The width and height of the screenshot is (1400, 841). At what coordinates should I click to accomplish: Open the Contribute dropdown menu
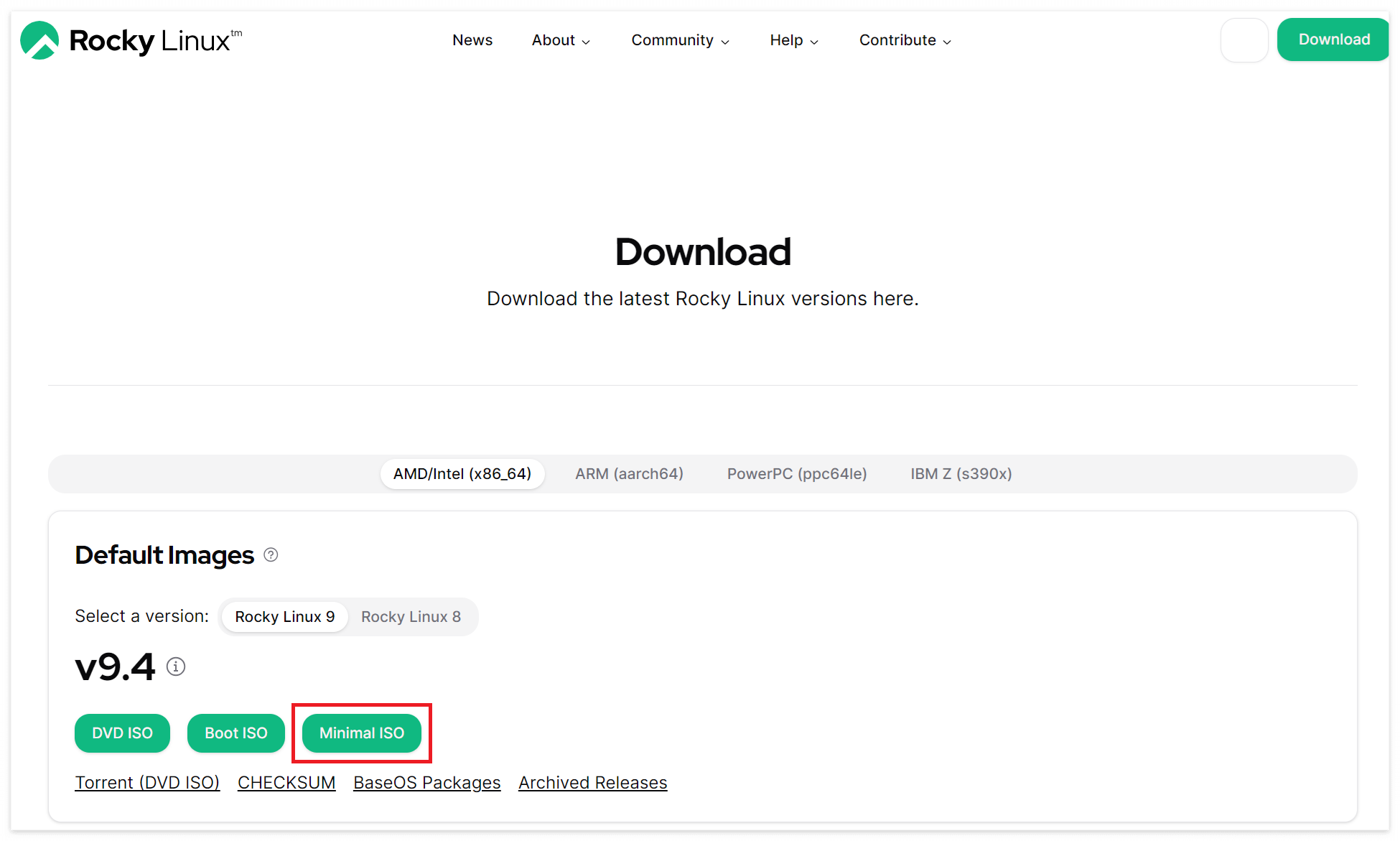click(x=905, y=40)
